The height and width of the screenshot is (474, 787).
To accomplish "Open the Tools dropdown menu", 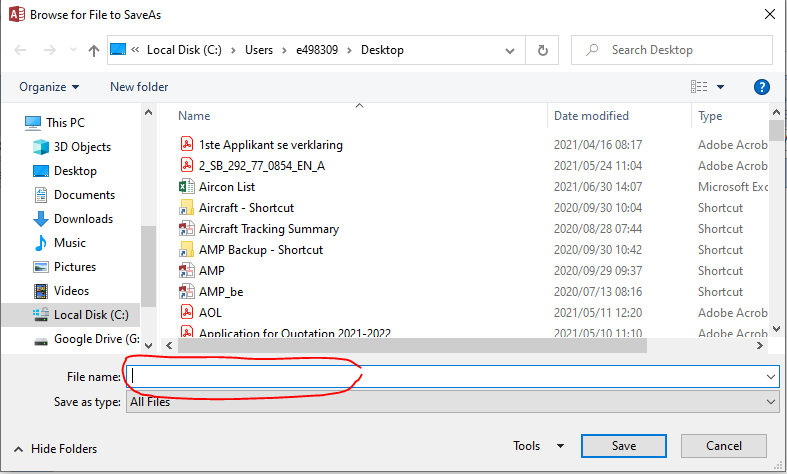I will (x=538, y=446).
